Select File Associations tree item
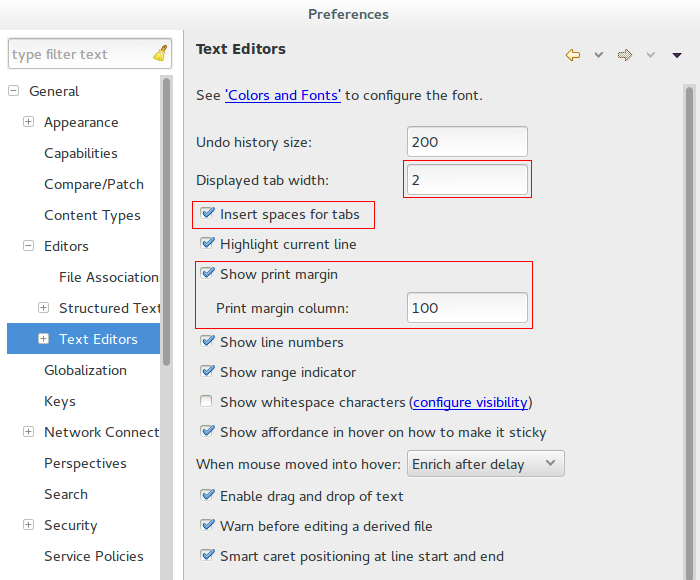700x580 pixels. point(109,277)
